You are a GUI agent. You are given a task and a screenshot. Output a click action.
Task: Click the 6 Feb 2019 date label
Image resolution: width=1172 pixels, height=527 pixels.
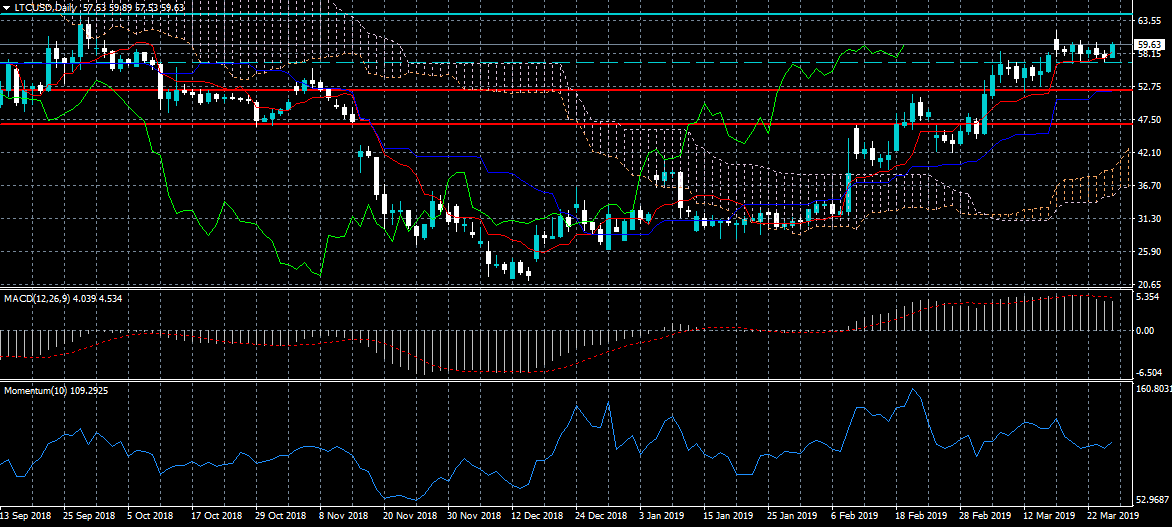pos(854,516)
